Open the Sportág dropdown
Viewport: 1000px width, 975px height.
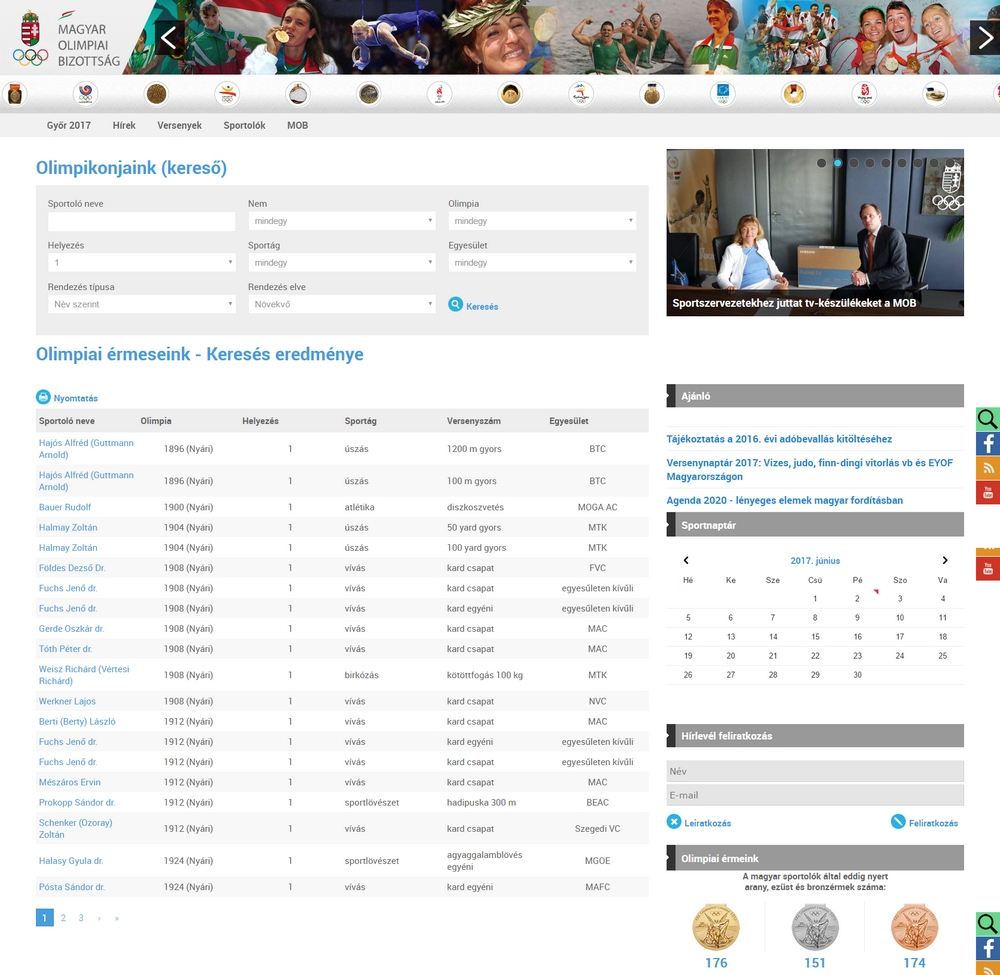[x=342, y=263]
